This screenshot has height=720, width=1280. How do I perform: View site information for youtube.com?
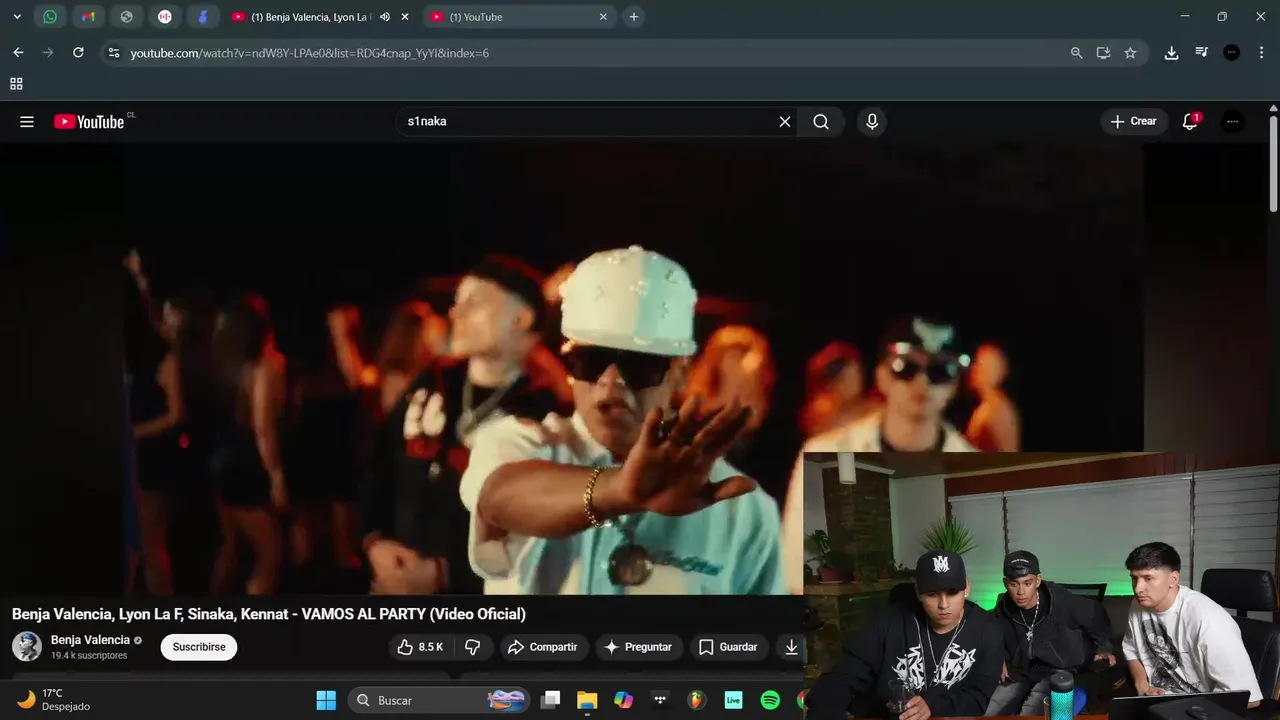point(113,53)
